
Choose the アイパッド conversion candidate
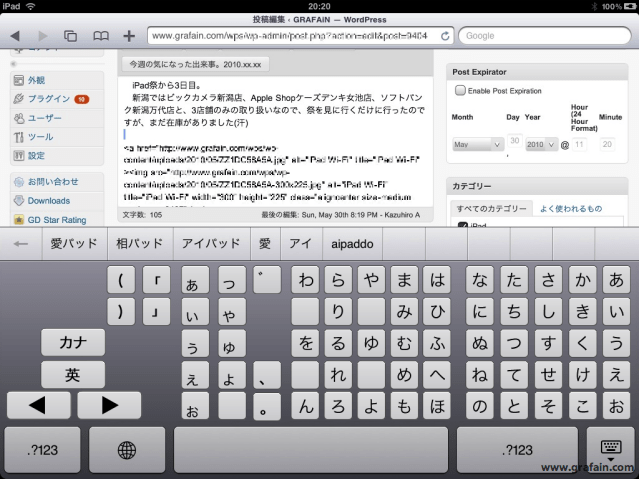point(212,244)
